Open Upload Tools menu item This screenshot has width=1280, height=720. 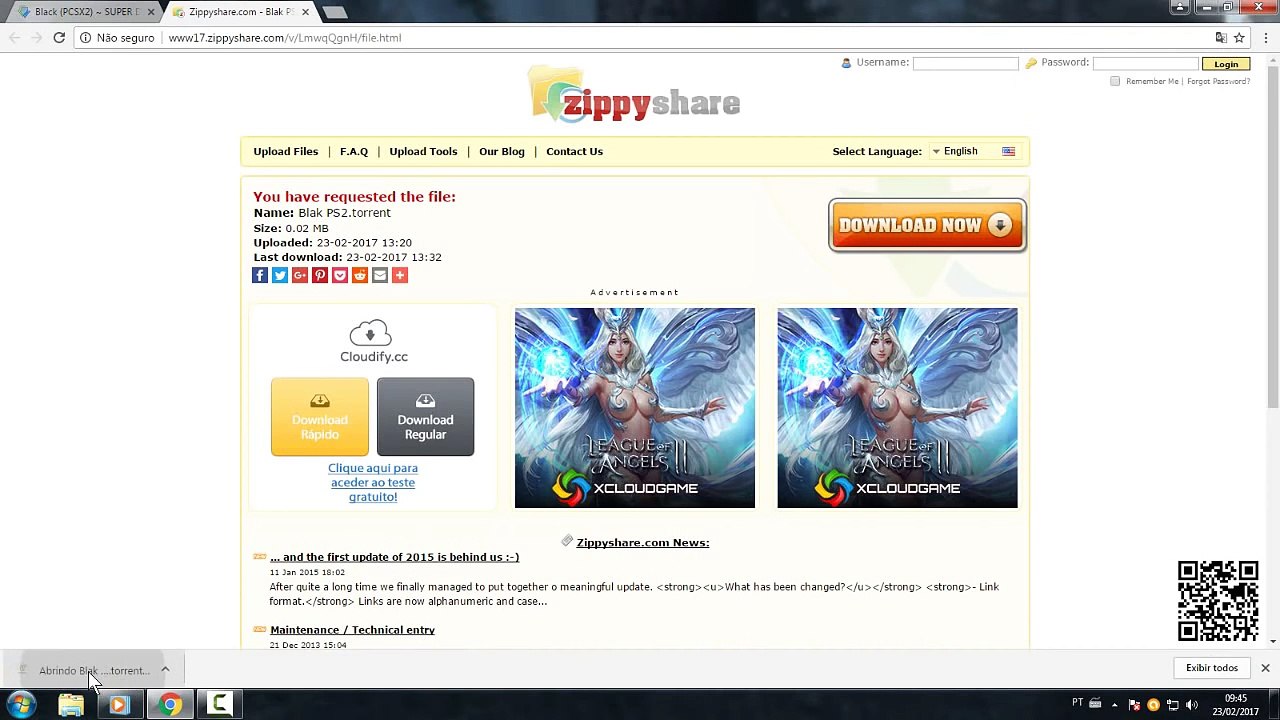point(423,152)
